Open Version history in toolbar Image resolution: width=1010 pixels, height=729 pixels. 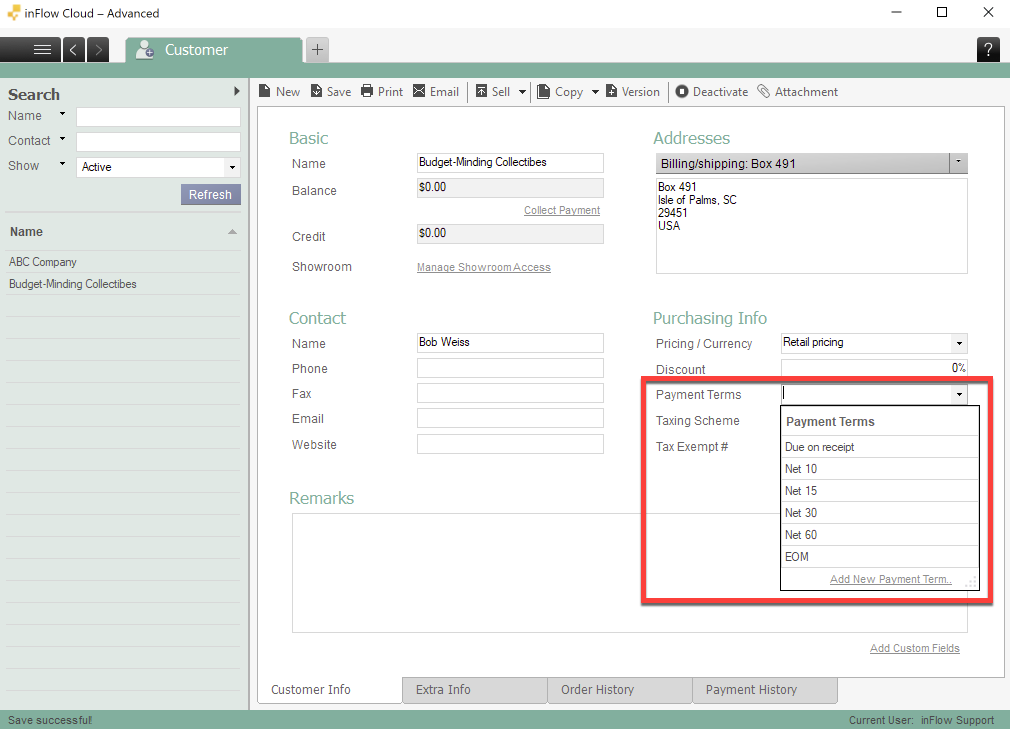(x=633, y=91)
